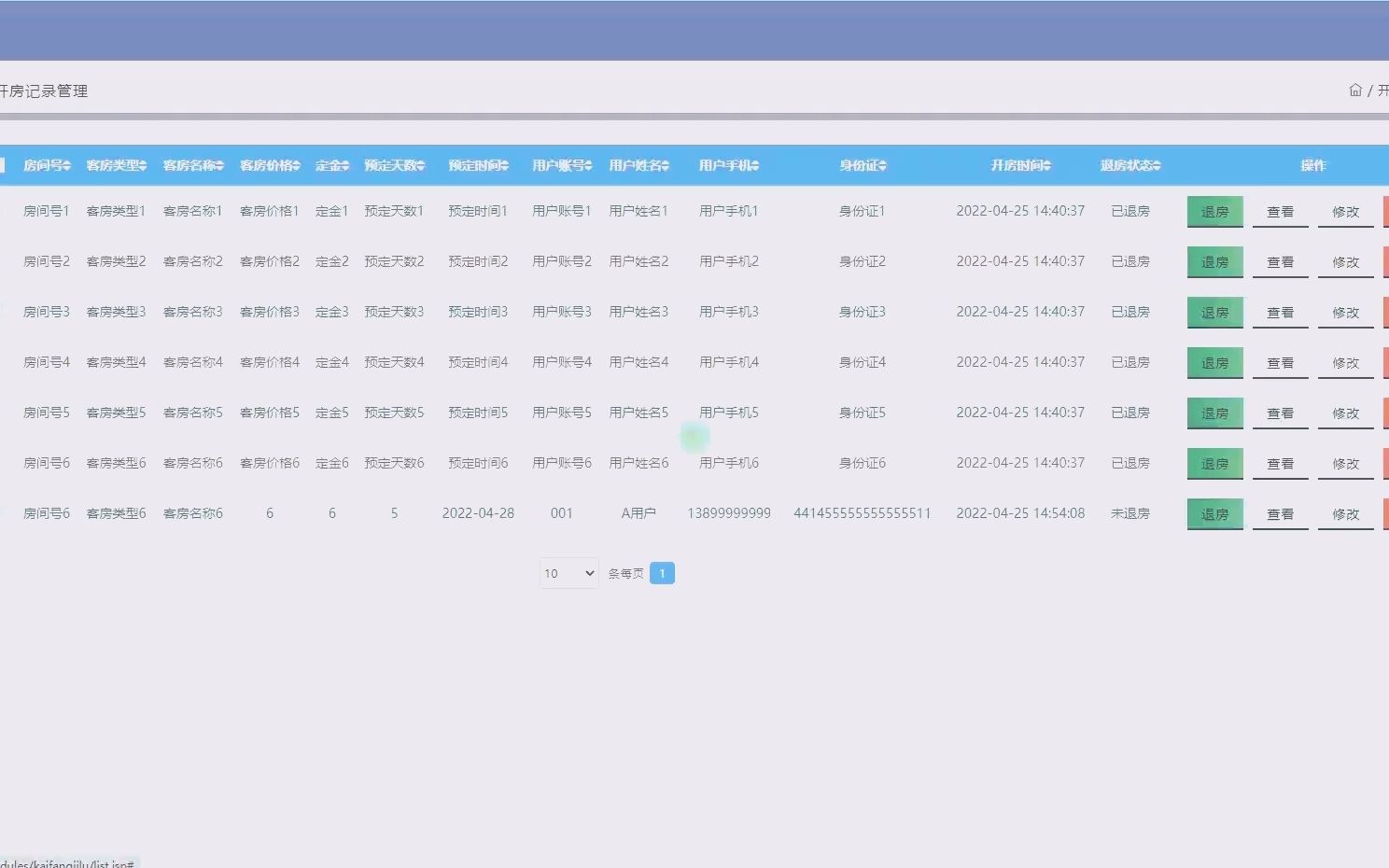Click 退房 button for 房间号1 row
This screenshot has width=1389, height=868.
pos(1214,212)
